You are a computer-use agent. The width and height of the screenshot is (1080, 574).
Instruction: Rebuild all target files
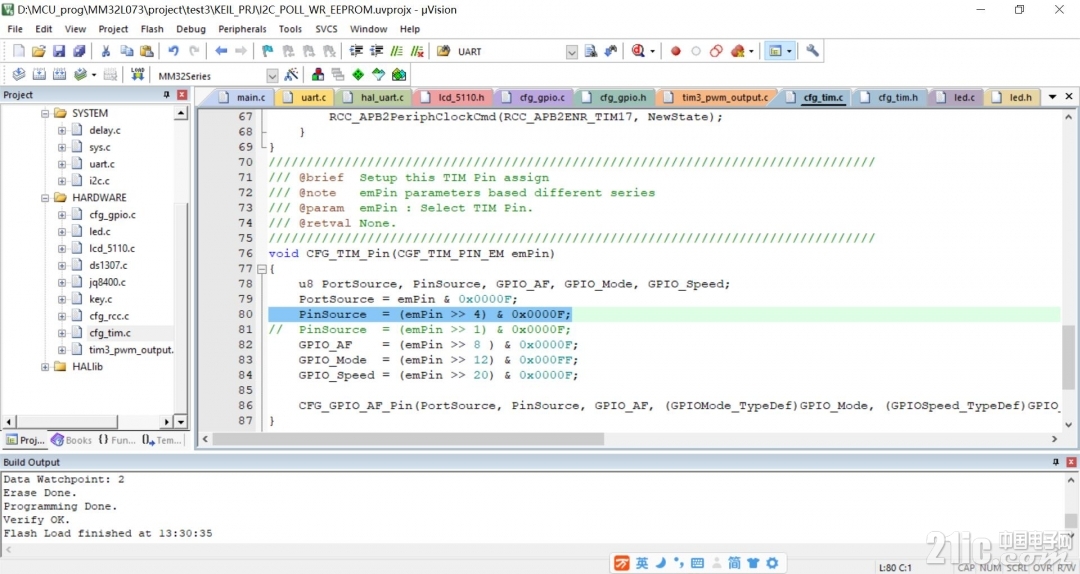(x=59, y=74)
